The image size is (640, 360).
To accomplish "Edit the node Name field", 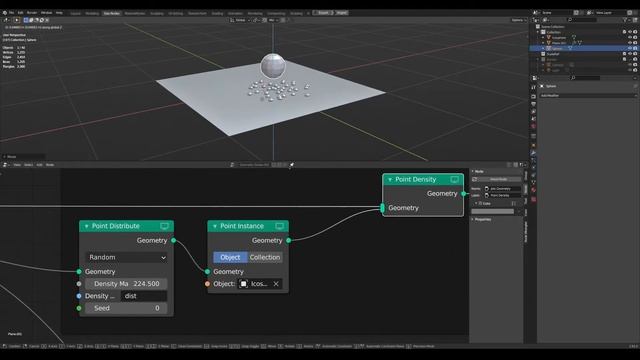I will coord(502,189).
